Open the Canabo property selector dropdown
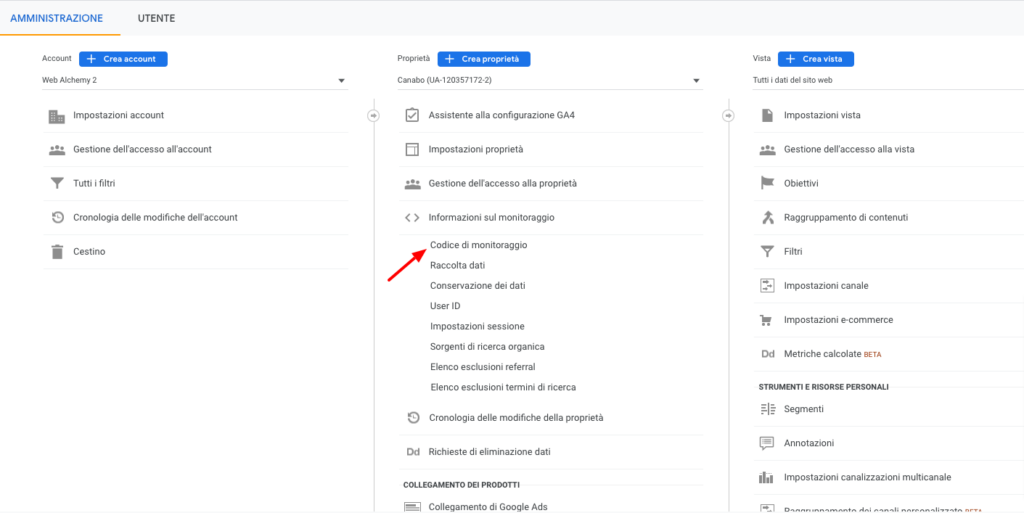The height and width of the screenshot is (513, 1024). pyautogui.click(x=550, y=81)
